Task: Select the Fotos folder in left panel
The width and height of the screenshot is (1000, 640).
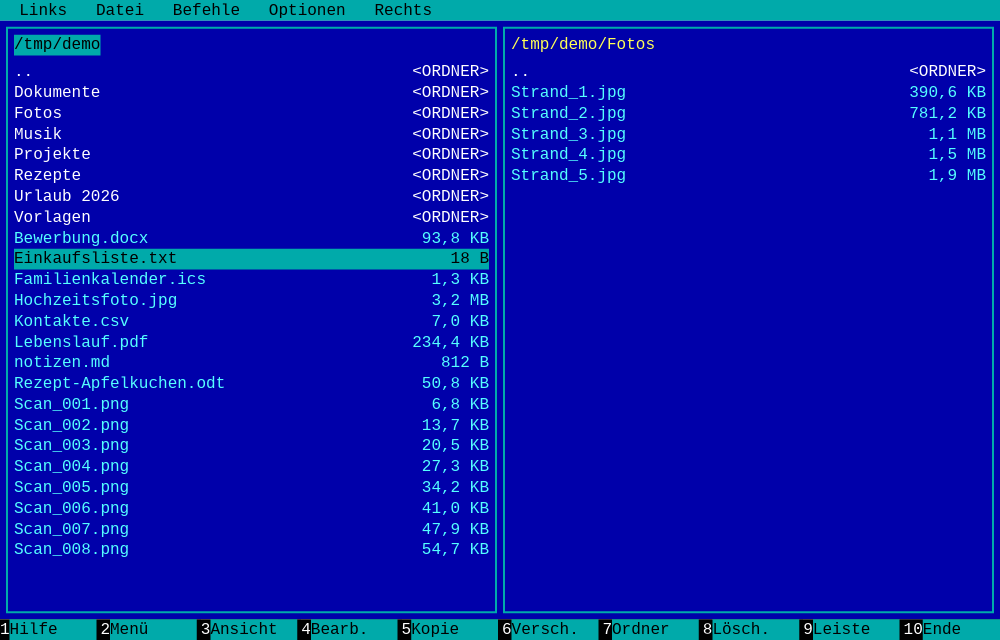Action: [251, 113]
